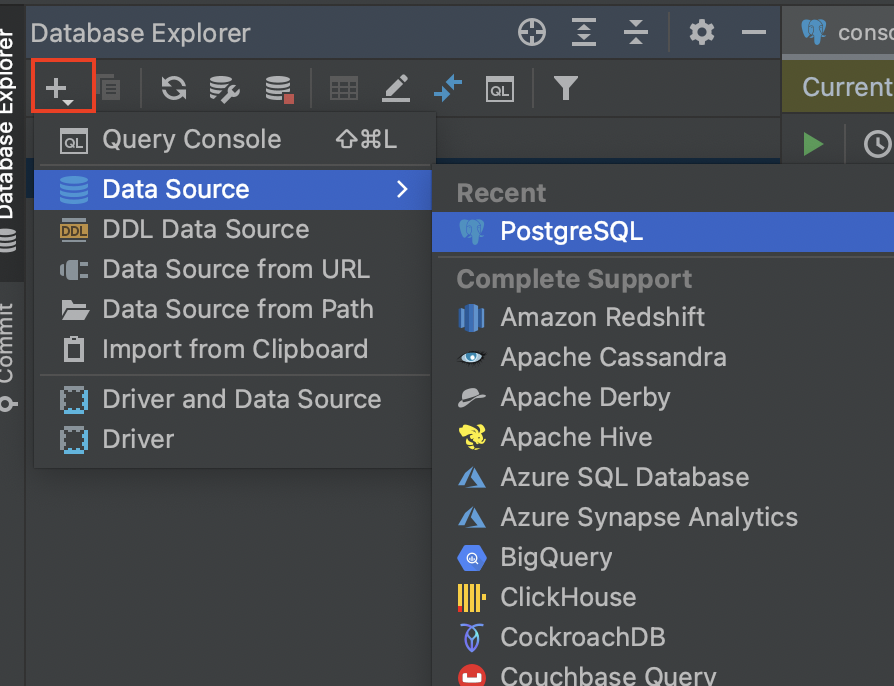
Task: Select CockroachDB data source
Action: [663, 638]
